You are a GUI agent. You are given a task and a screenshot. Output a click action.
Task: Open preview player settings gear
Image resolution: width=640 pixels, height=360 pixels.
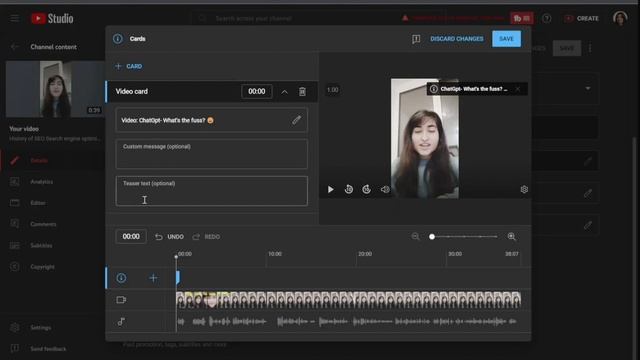(524, 189)
